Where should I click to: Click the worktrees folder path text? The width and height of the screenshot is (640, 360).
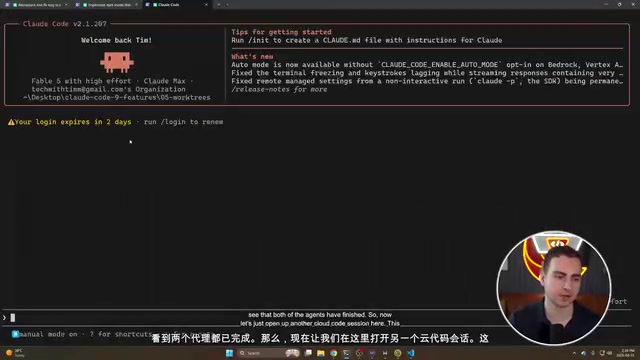click(117, 97)
